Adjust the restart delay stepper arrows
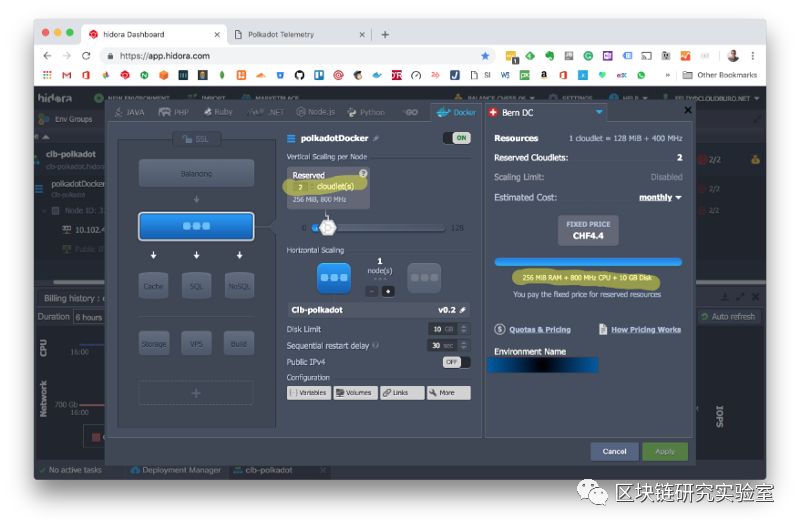 coord(463,345)
